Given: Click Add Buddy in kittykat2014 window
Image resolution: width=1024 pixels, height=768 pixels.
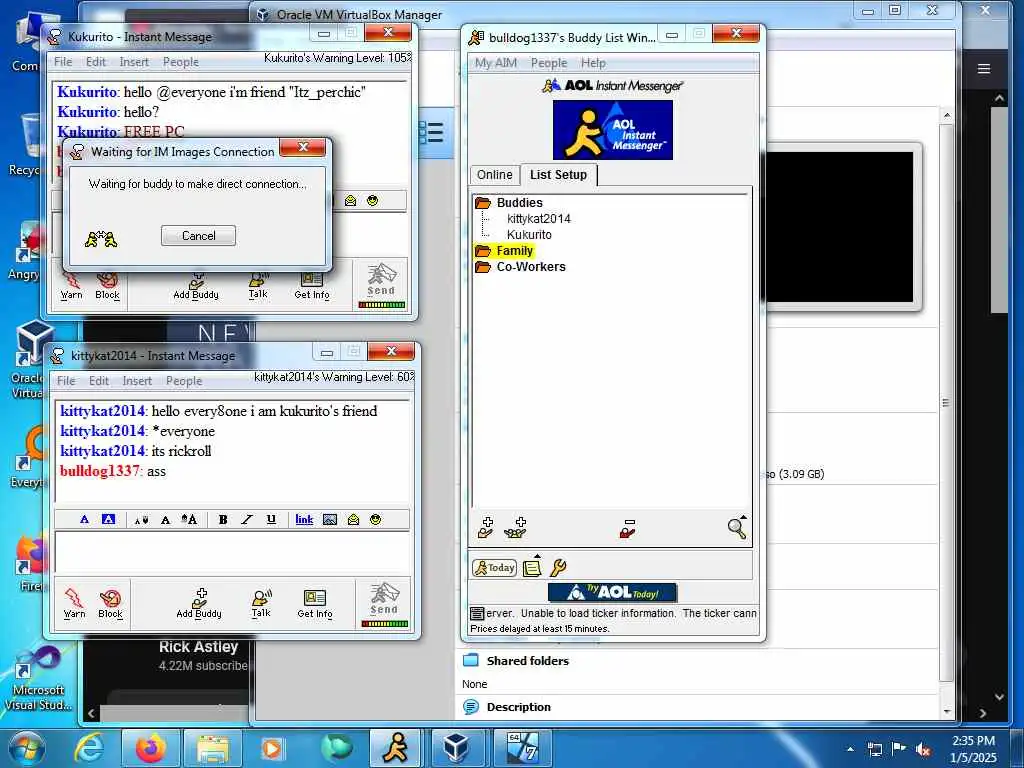Looking at the screenshot, I should coord(199,602).
